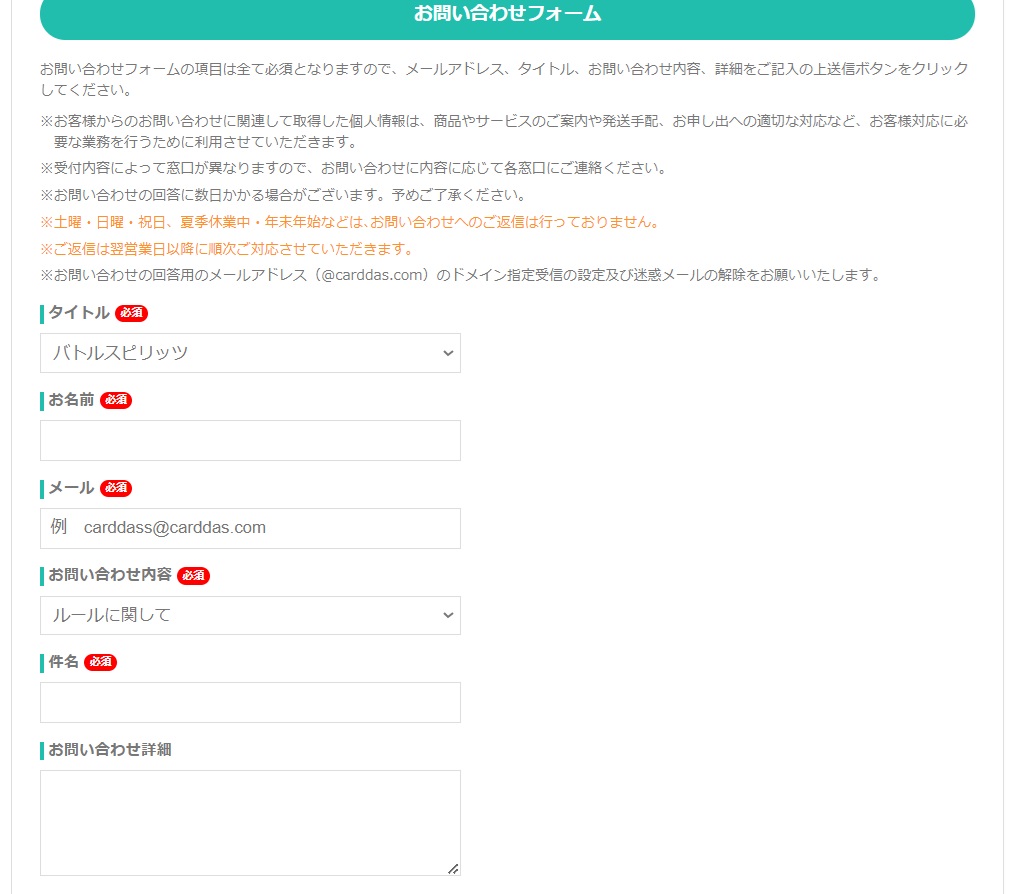Screen dimensions: 1011x894
Task: Click the green お問い合わせフォーム header banner
Action: click(x=507, y=14)
